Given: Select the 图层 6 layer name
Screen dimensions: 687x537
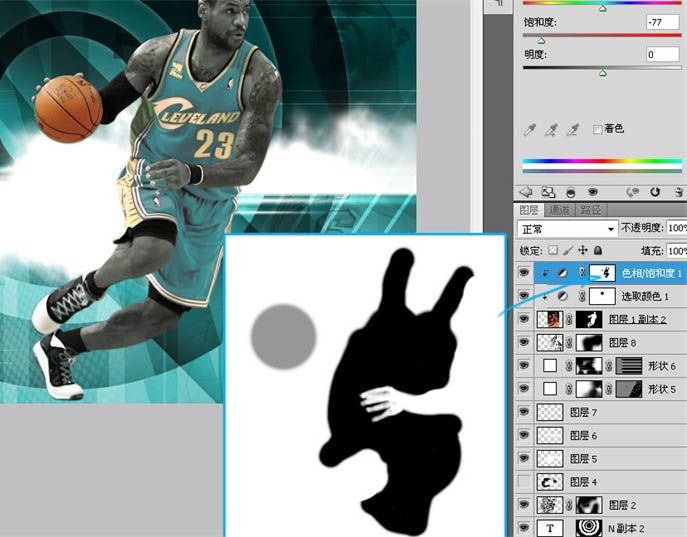Looking at the screenshot, I should [x=583, y=435].
